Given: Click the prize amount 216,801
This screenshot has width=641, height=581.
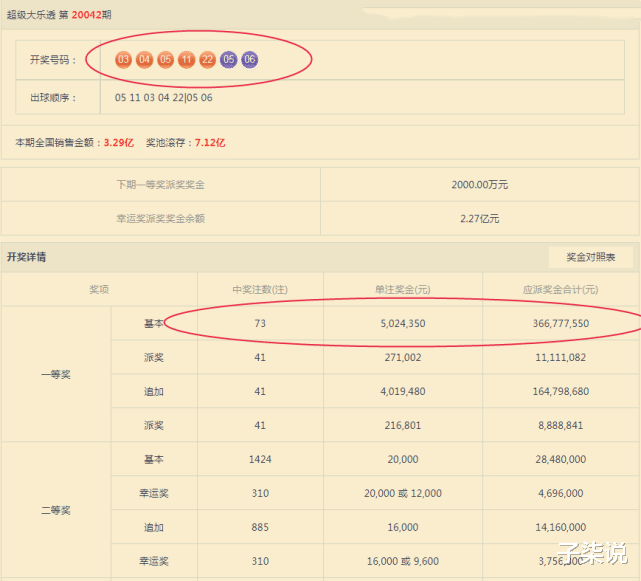Looking at the screenshot, I should click(x=403, y=425).
